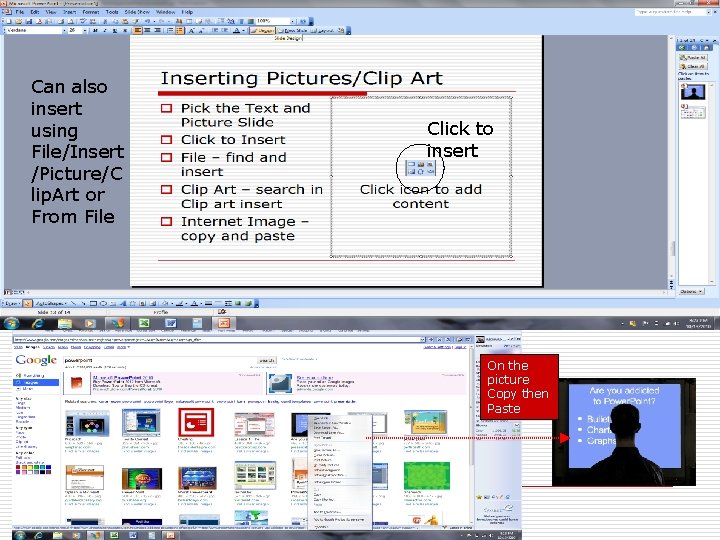Viewport: 720px width, 540px height.
Task: Click the Undo arrow icon
Action: (147, 21)
